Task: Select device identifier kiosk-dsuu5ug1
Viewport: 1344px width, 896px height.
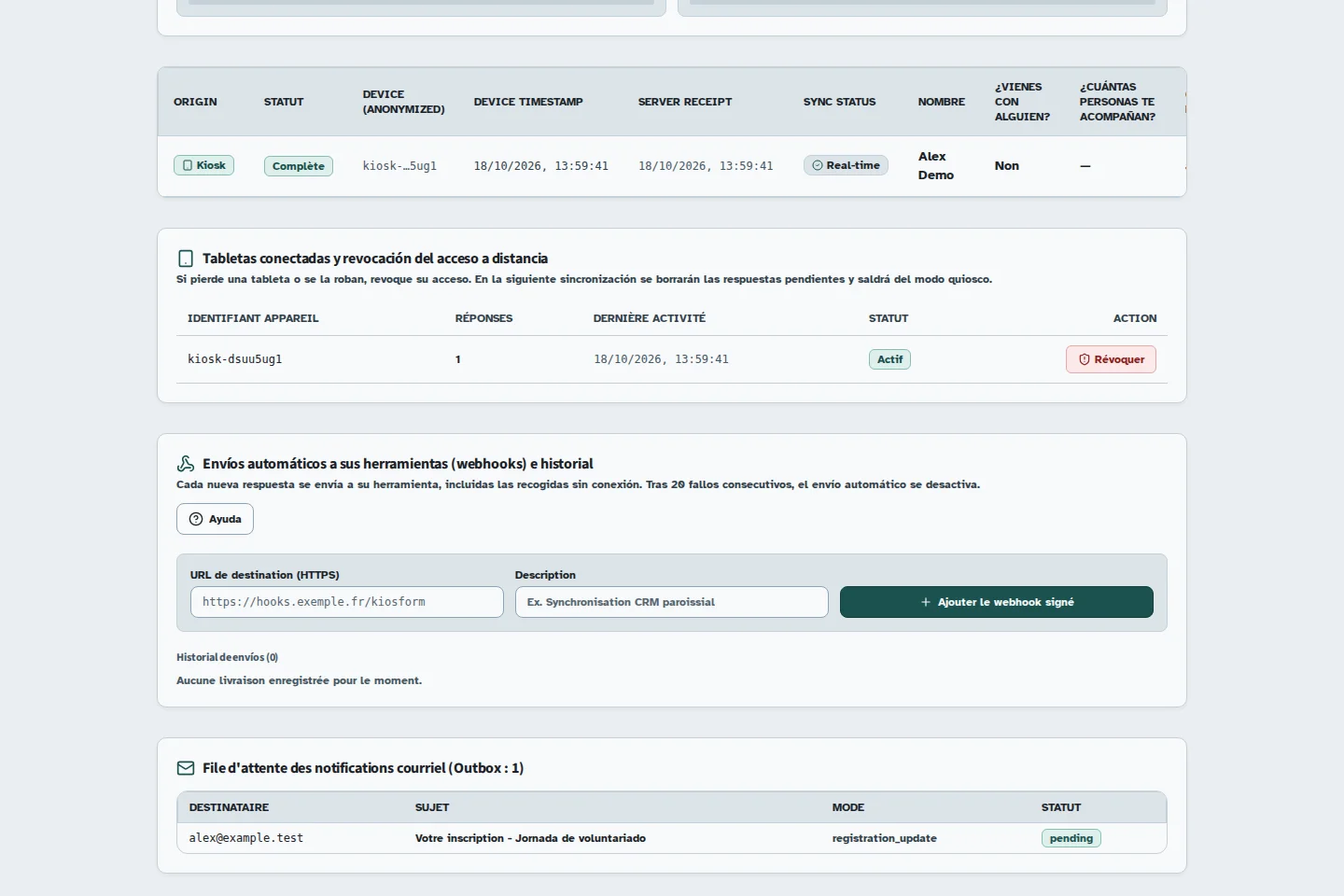Action: pyautogui.click(x=235, y=359)
